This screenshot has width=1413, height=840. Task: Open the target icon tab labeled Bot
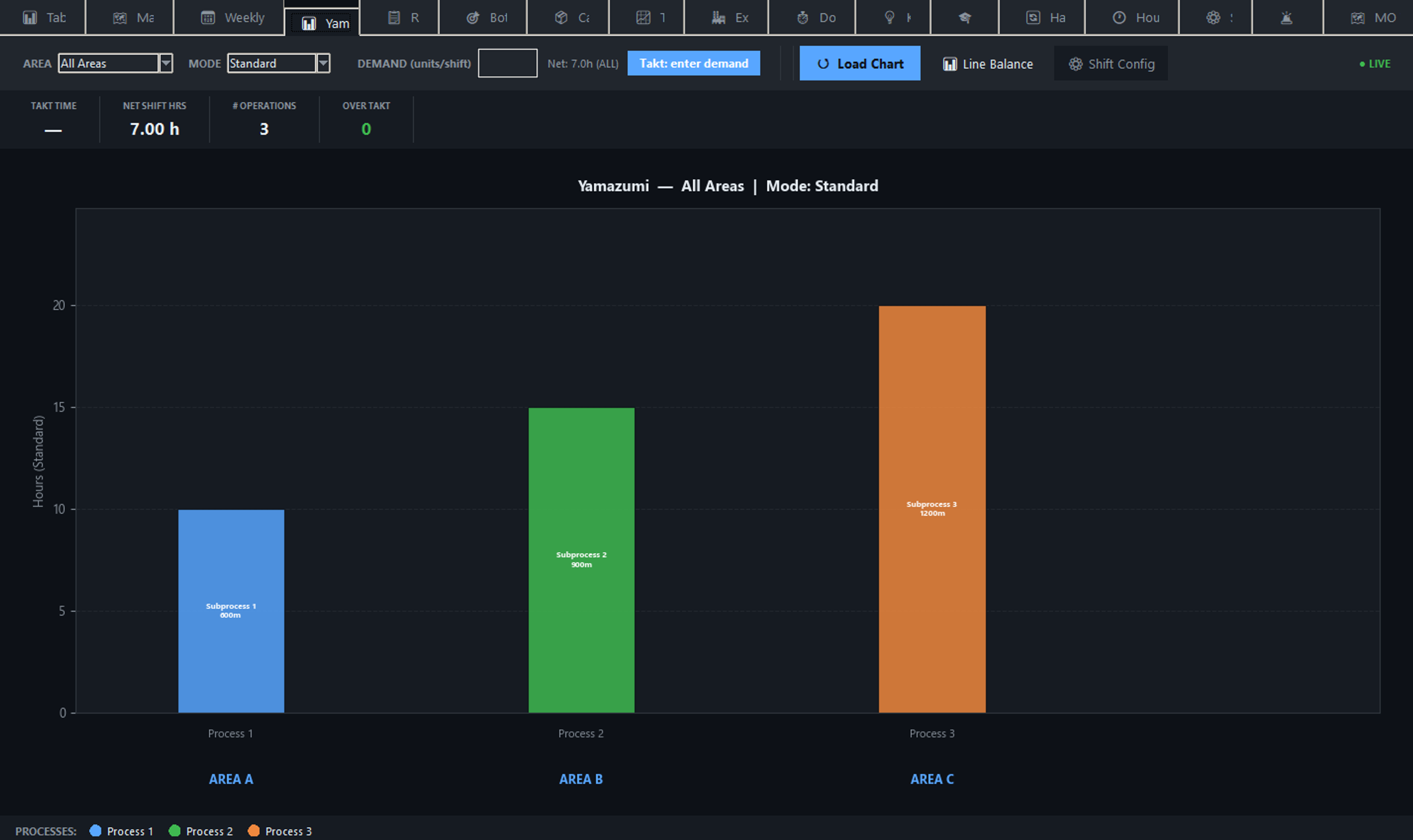[x=482, y=17]
